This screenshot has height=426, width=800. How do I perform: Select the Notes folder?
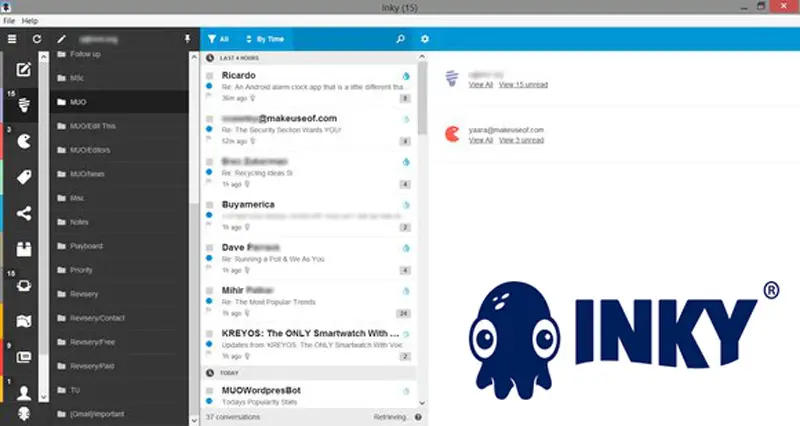pyautogui.click(x=119, y=222)
